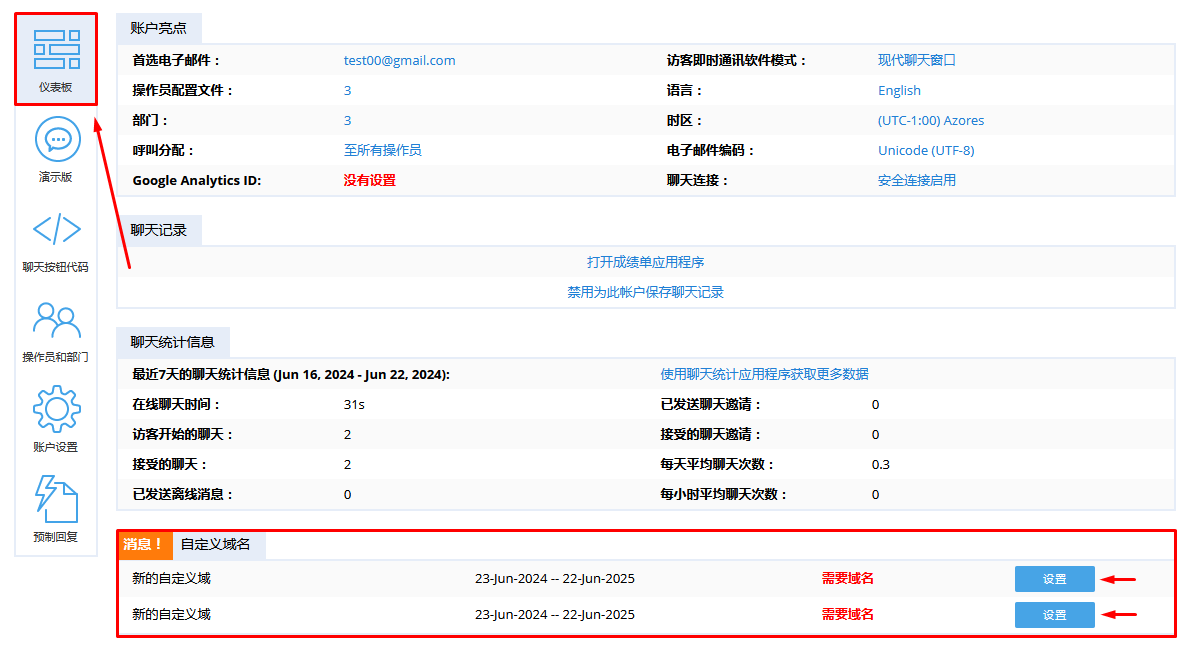The image size is (1193, 653).
Task: Click 禁用为此帐户保存聊天记录 link
Action: [x=645, y=291]
